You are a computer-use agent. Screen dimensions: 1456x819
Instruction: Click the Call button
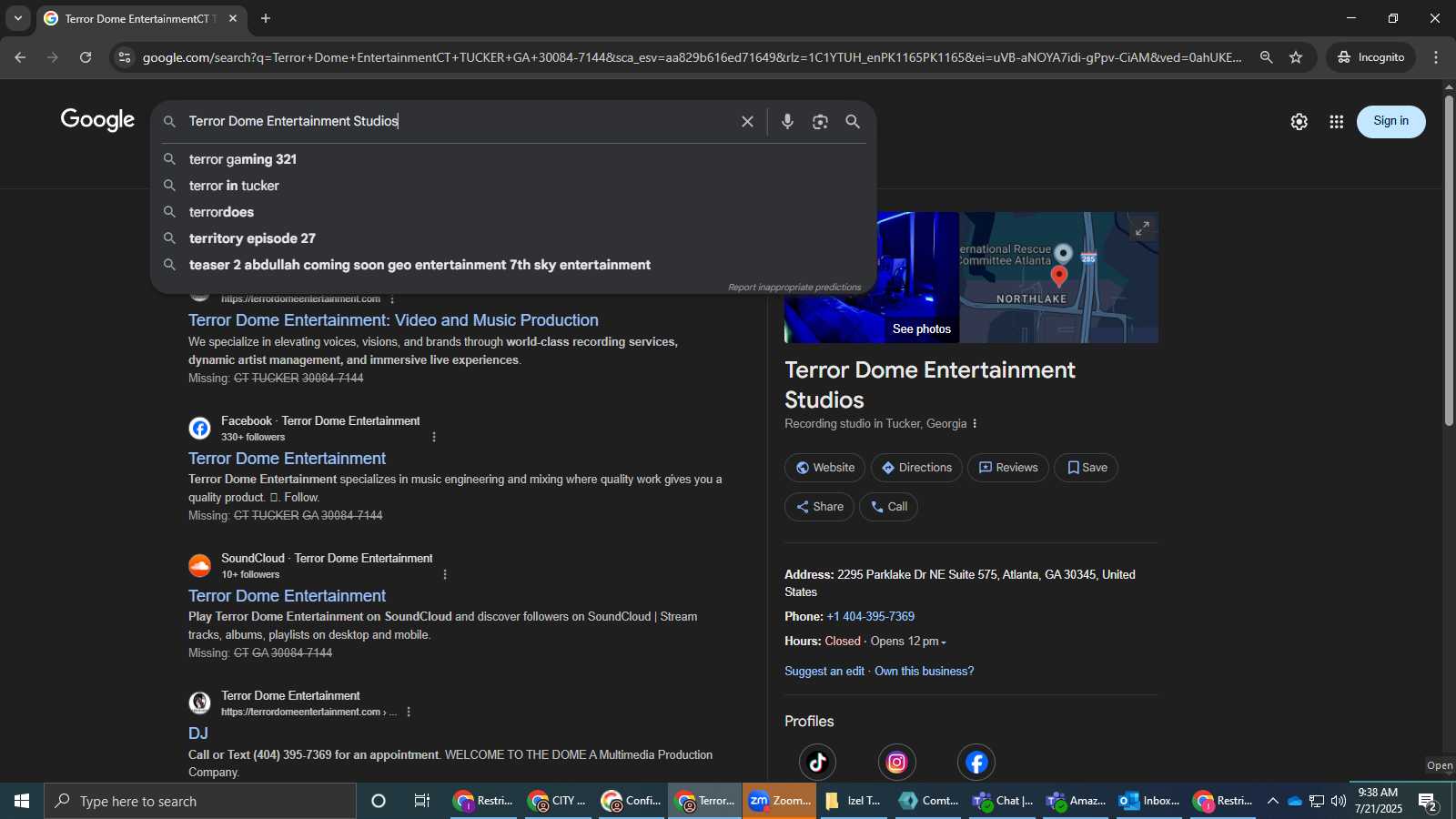(x=888, y=507)
